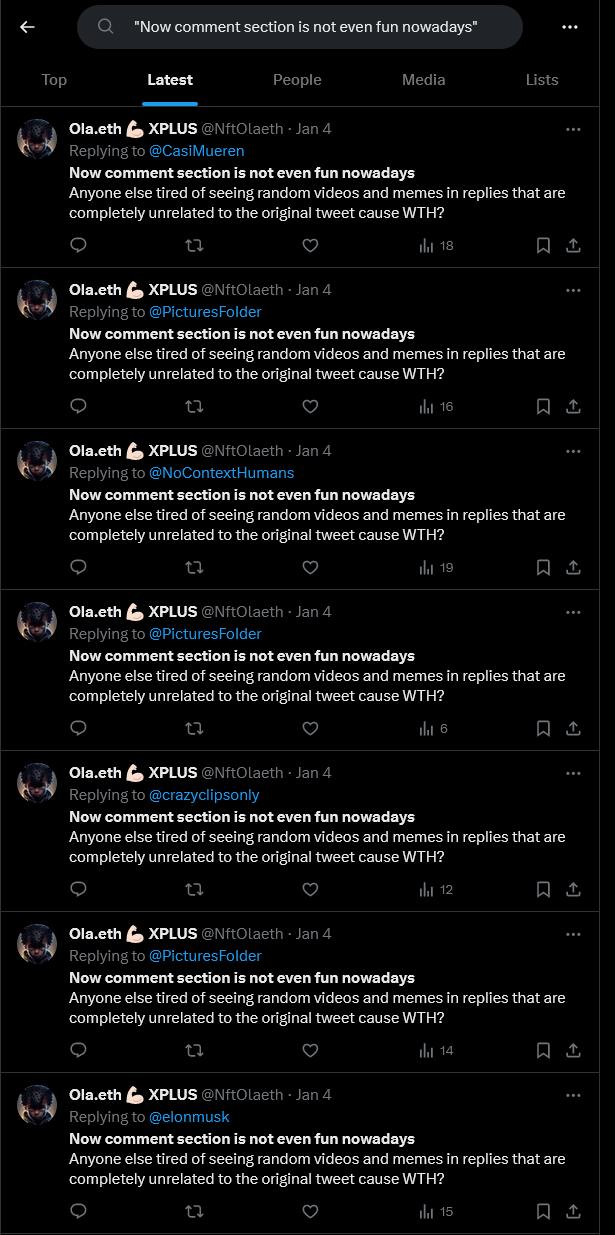Open search options via the top-right ellipsis
The width and height of the screenshot is (615, 1235).
click(x=570, y=27)
